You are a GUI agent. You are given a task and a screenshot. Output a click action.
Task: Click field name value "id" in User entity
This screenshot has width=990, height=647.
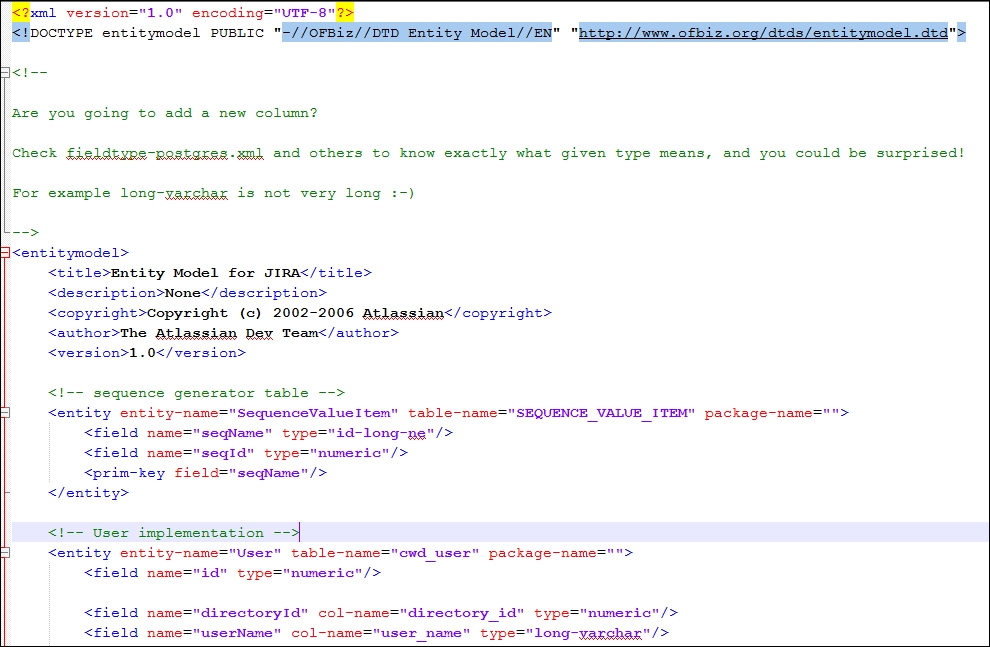[210, 573]
